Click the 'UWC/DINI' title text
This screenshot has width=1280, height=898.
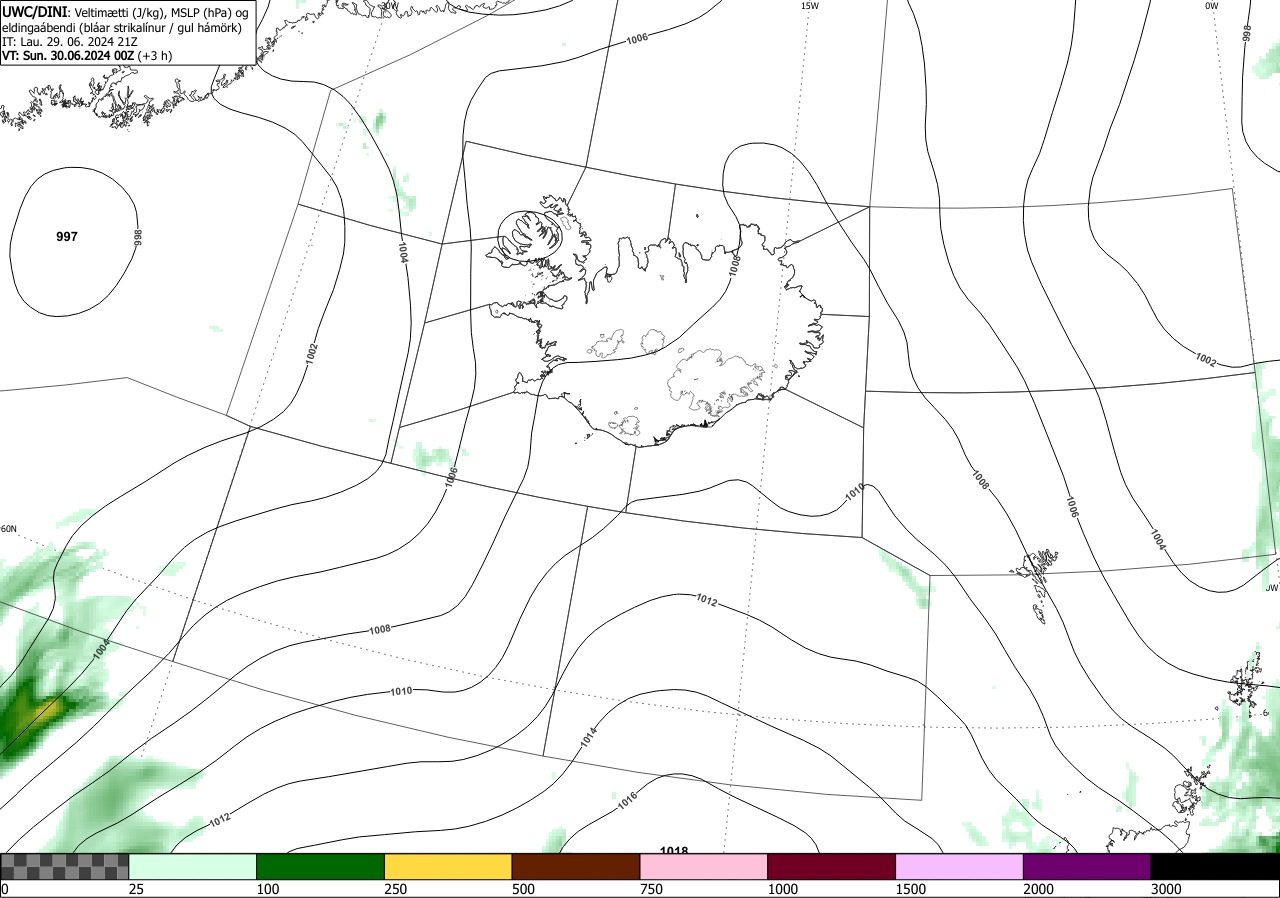pos(33,11)
